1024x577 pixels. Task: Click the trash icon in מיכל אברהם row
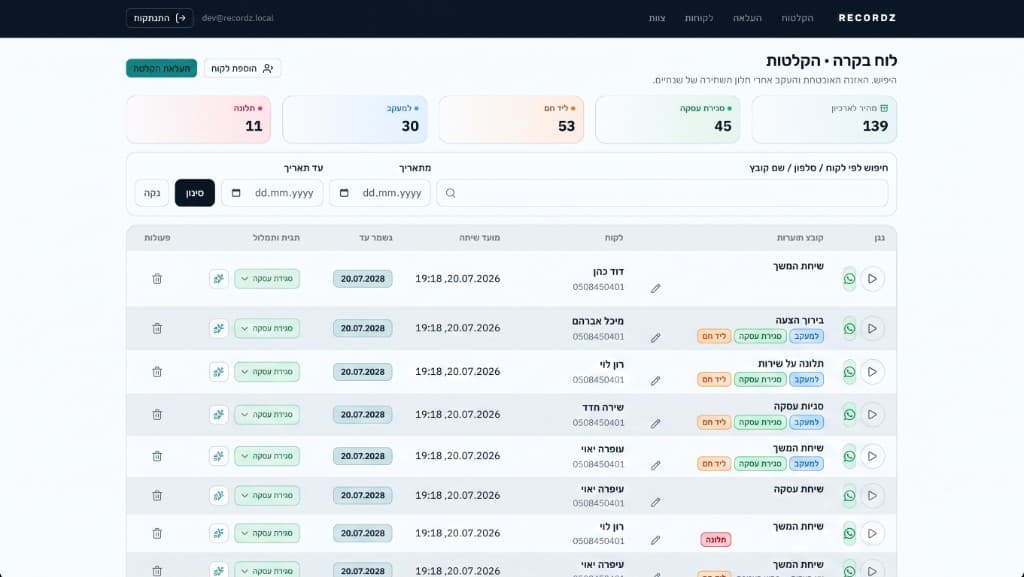[x=157, y=328]
